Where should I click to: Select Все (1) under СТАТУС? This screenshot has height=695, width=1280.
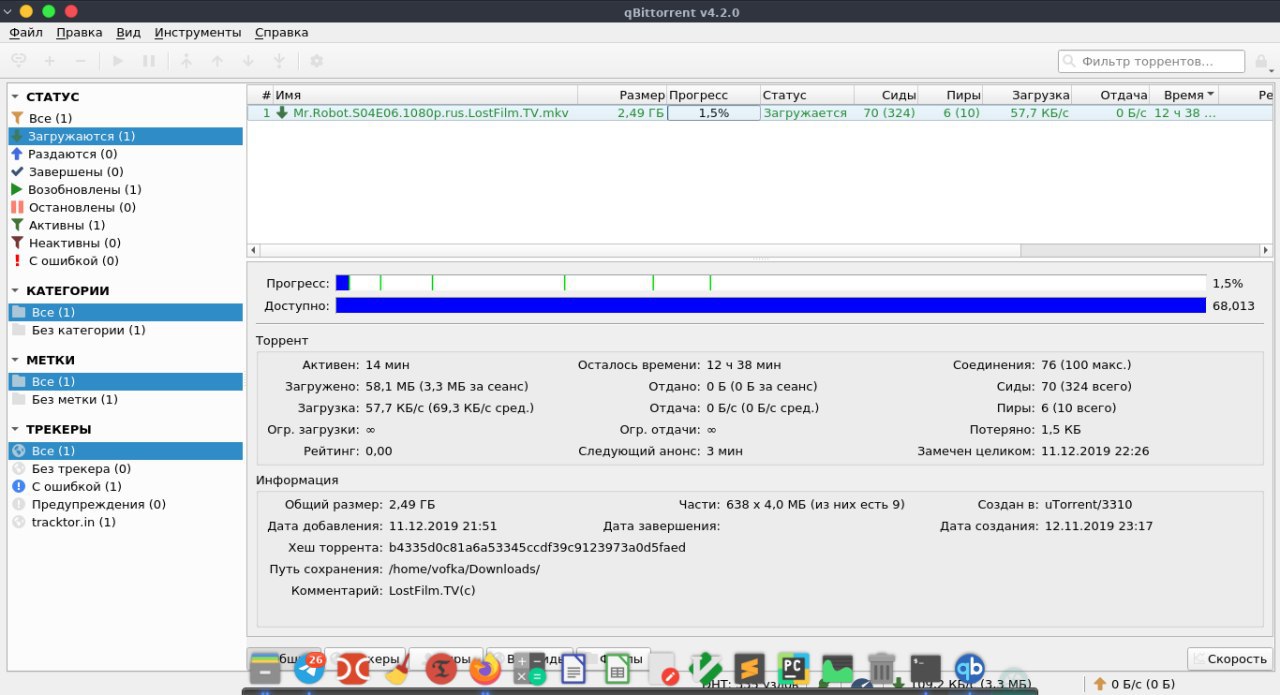[125, 118]
